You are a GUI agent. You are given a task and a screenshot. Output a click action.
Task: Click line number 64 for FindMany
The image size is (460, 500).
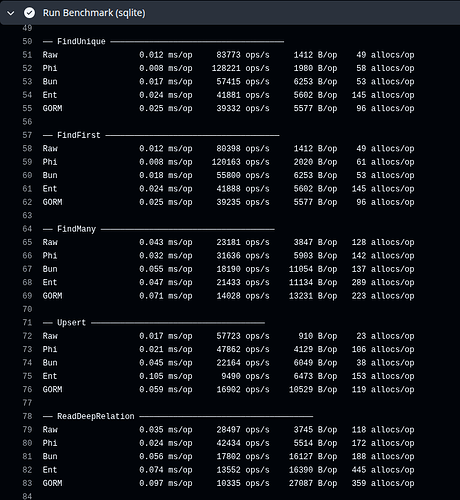27,229
